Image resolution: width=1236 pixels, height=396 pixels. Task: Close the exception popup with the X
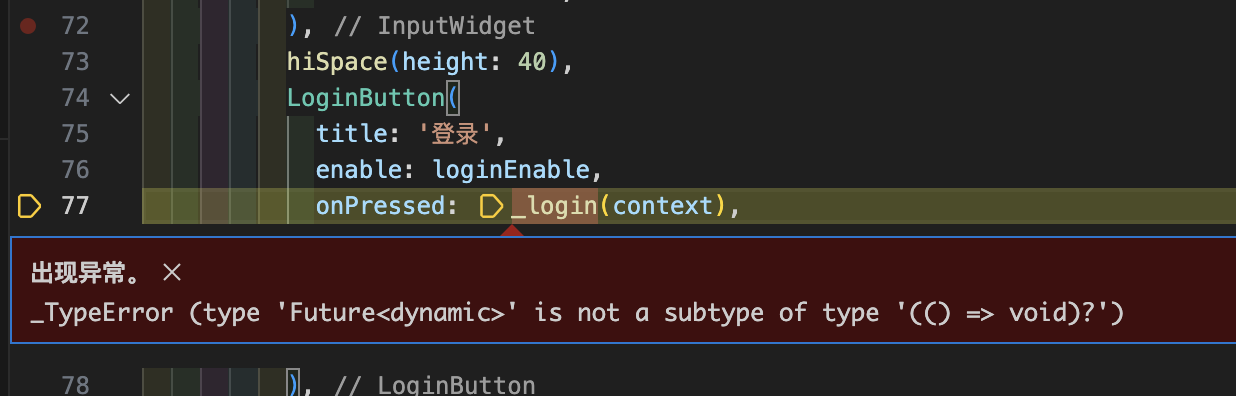172,271
